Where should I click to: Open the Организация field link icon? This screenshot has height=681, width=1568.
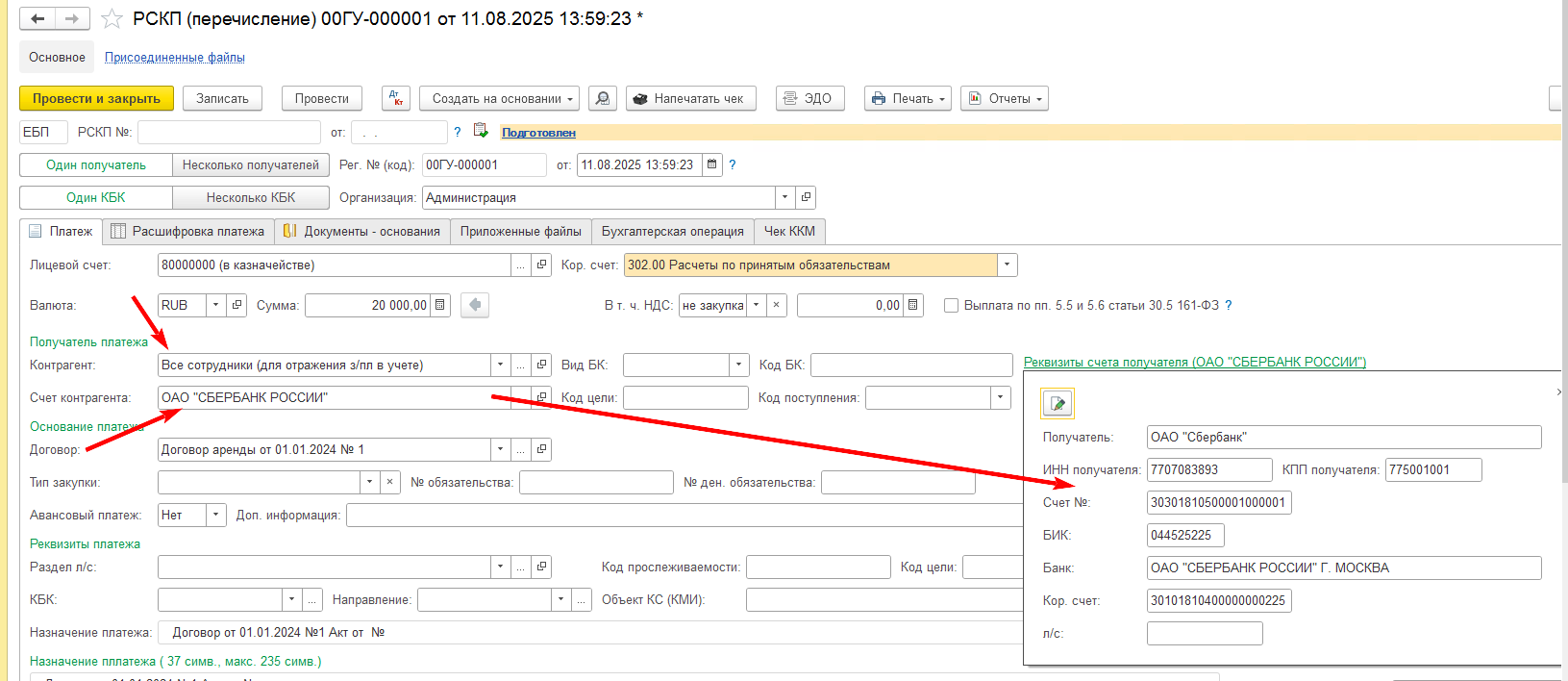click(x=806, y=197)
